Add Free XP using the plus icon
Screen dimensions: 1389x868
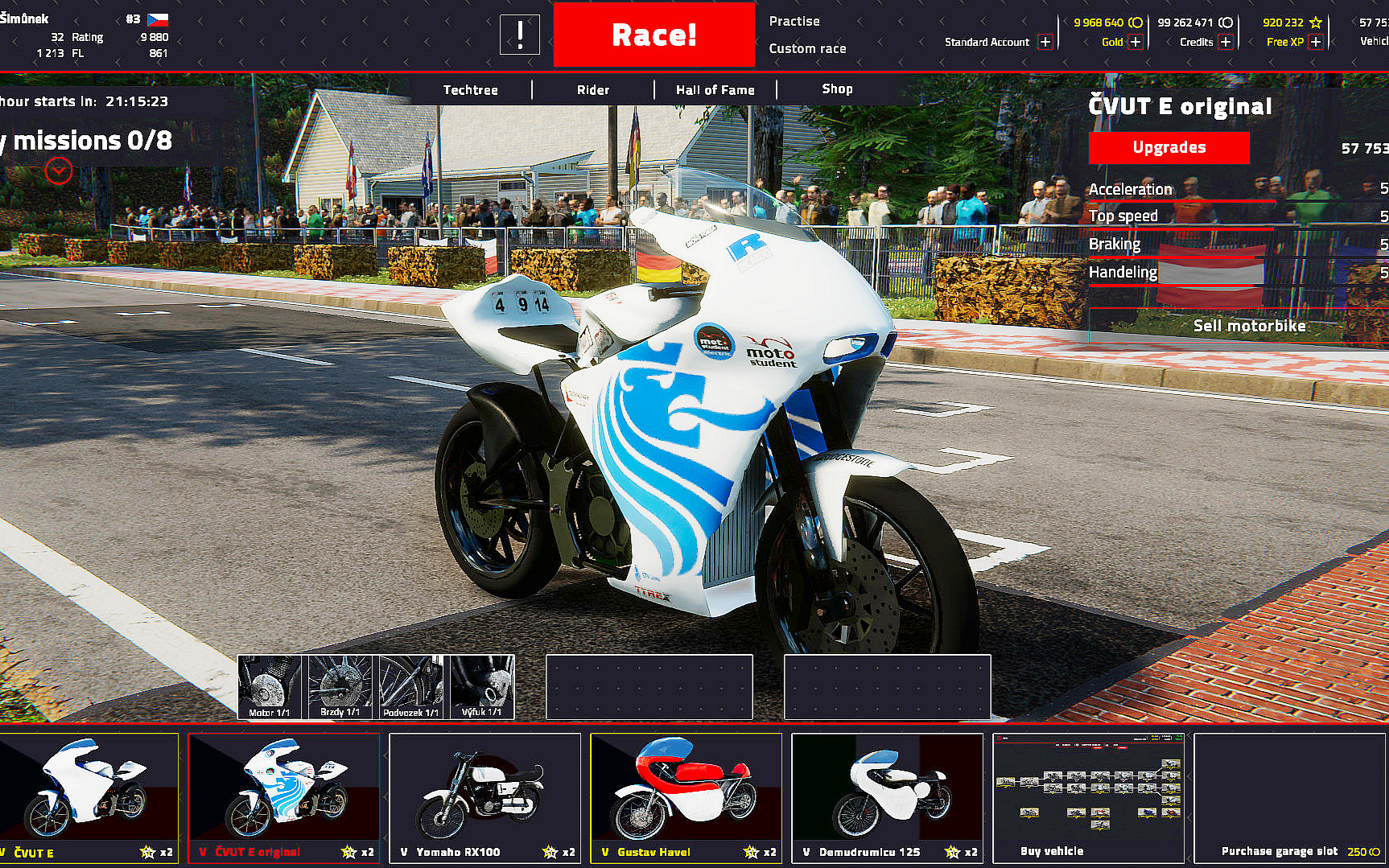click(1315, 42)
